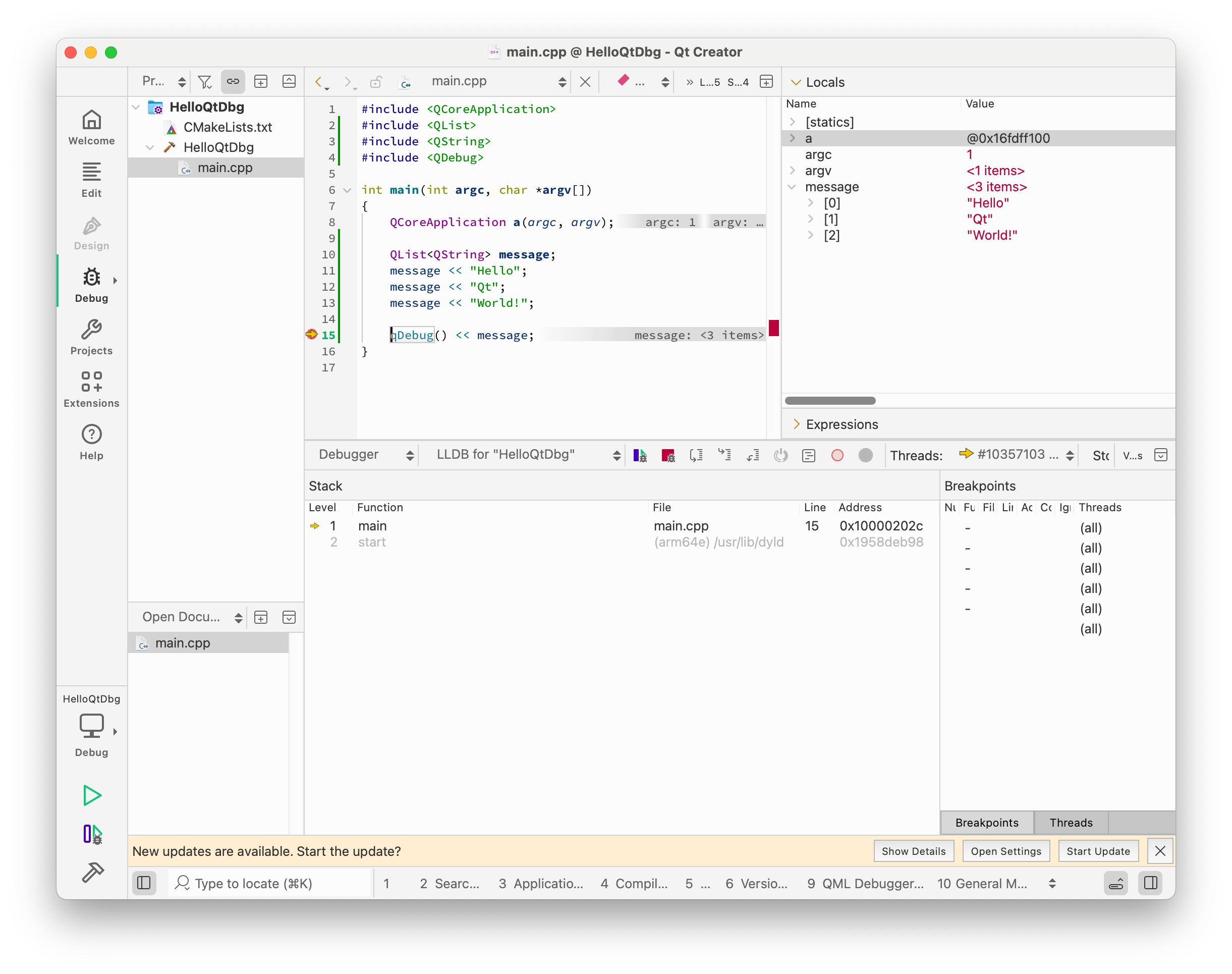
Task: Click the Step Into icon
Action: (x=724, y=455)
